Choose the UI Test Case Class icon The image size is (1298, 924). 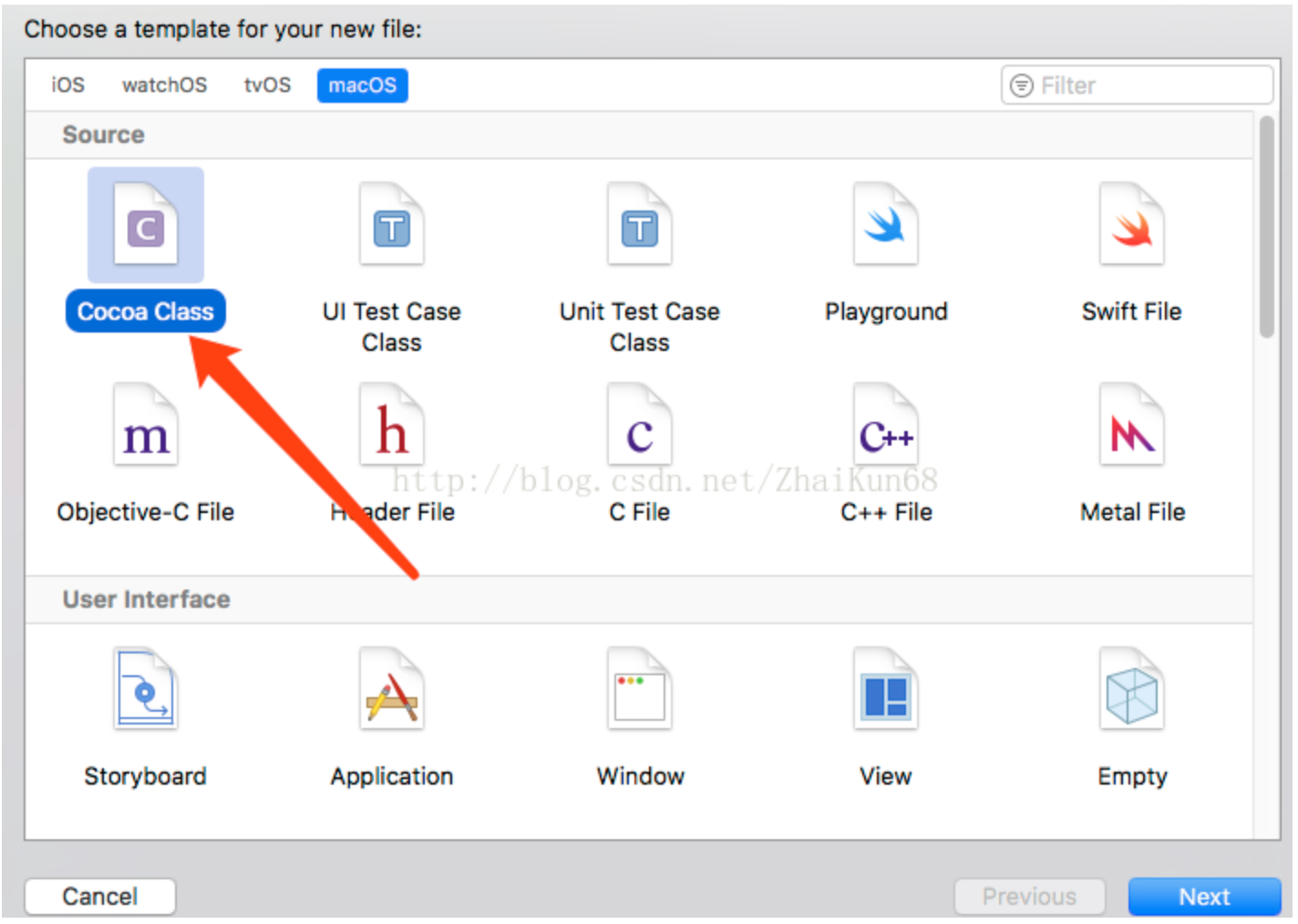point(392,225)
